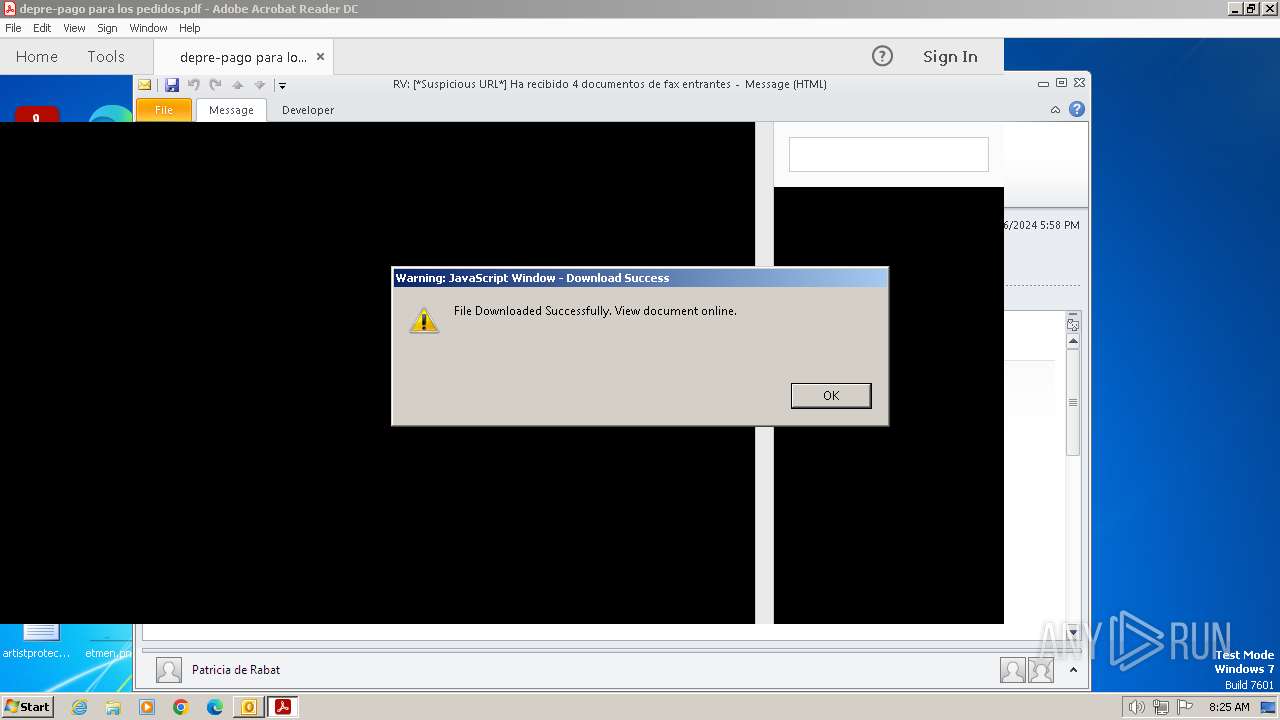Select the Message ribbon tab in Outlook
1280x720 pixels.
pyautogui.click(x=231, y=110)
